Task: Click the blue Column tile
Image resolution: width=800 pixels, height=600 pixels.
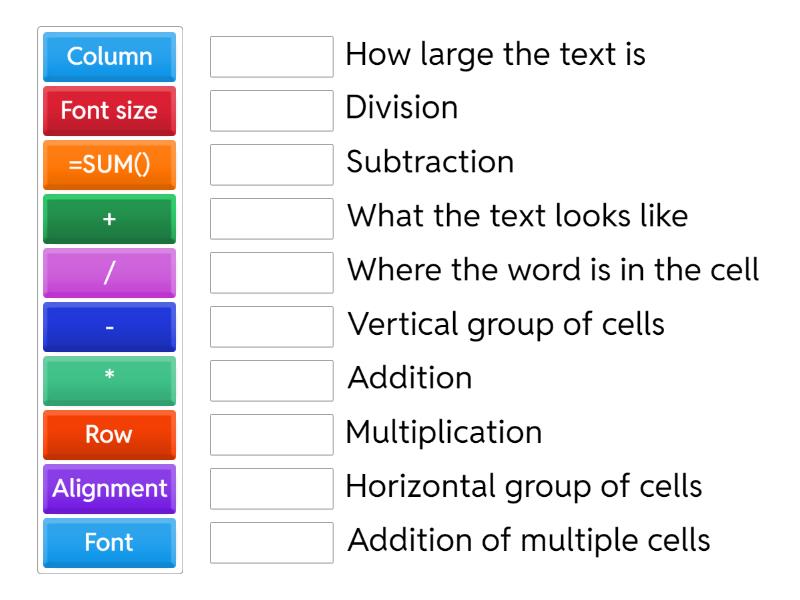Action: (x=109, y=57)
